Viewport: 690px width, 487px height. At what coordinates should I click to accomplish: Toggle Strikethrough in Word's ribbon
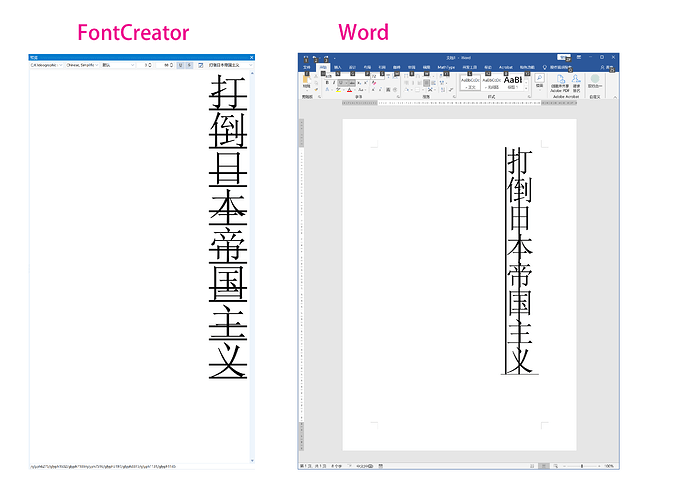point(352,83)
